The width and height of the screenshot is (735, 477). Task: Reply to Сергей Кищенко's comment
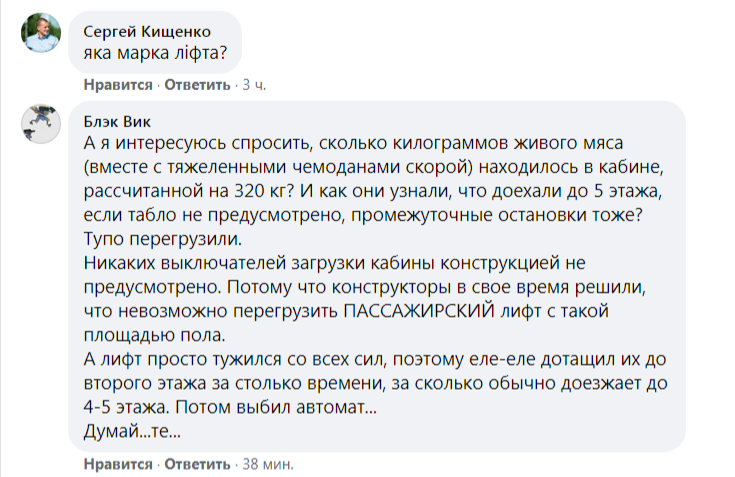[197, 84]
